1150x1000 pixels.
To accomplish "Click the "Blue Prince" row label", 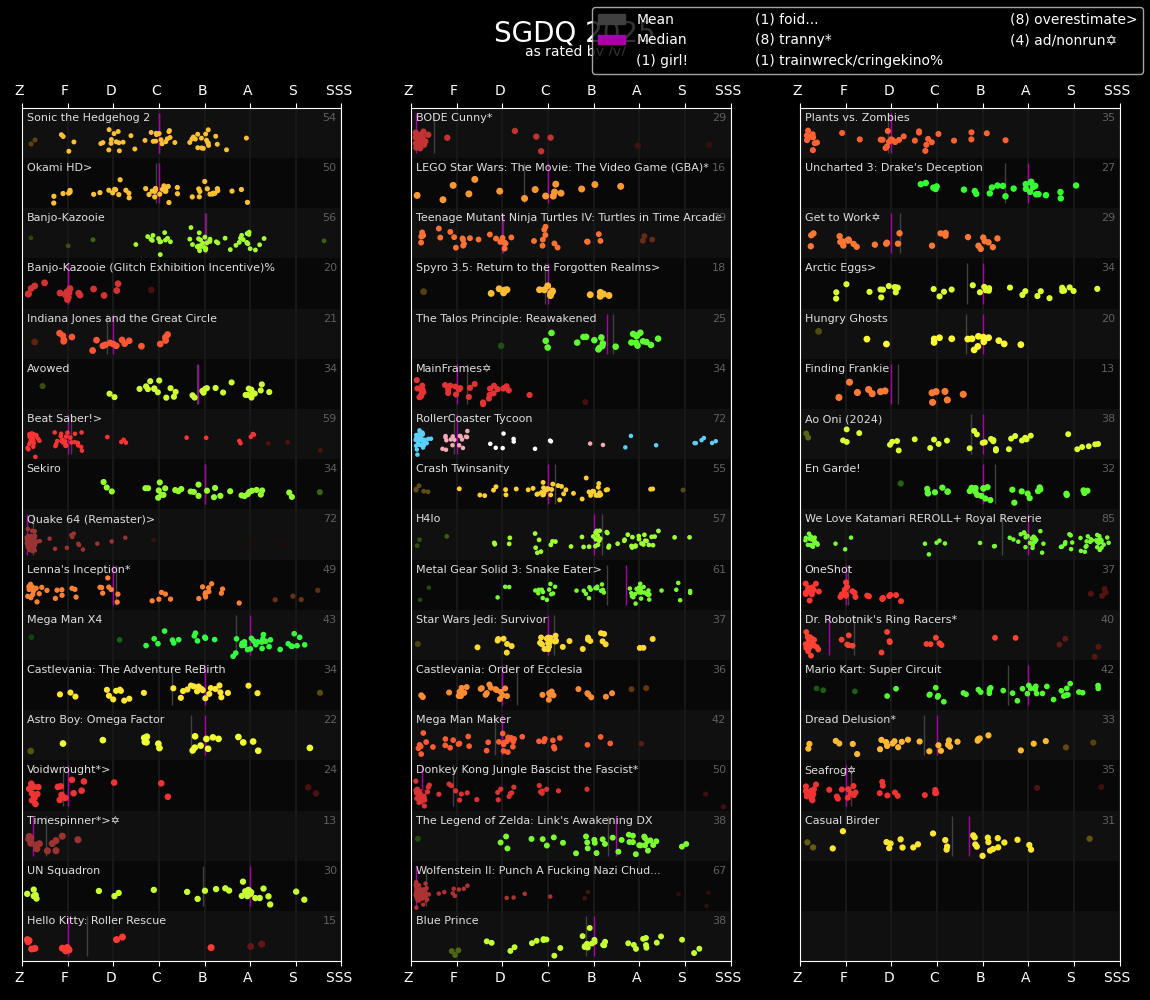I will 447,920.
